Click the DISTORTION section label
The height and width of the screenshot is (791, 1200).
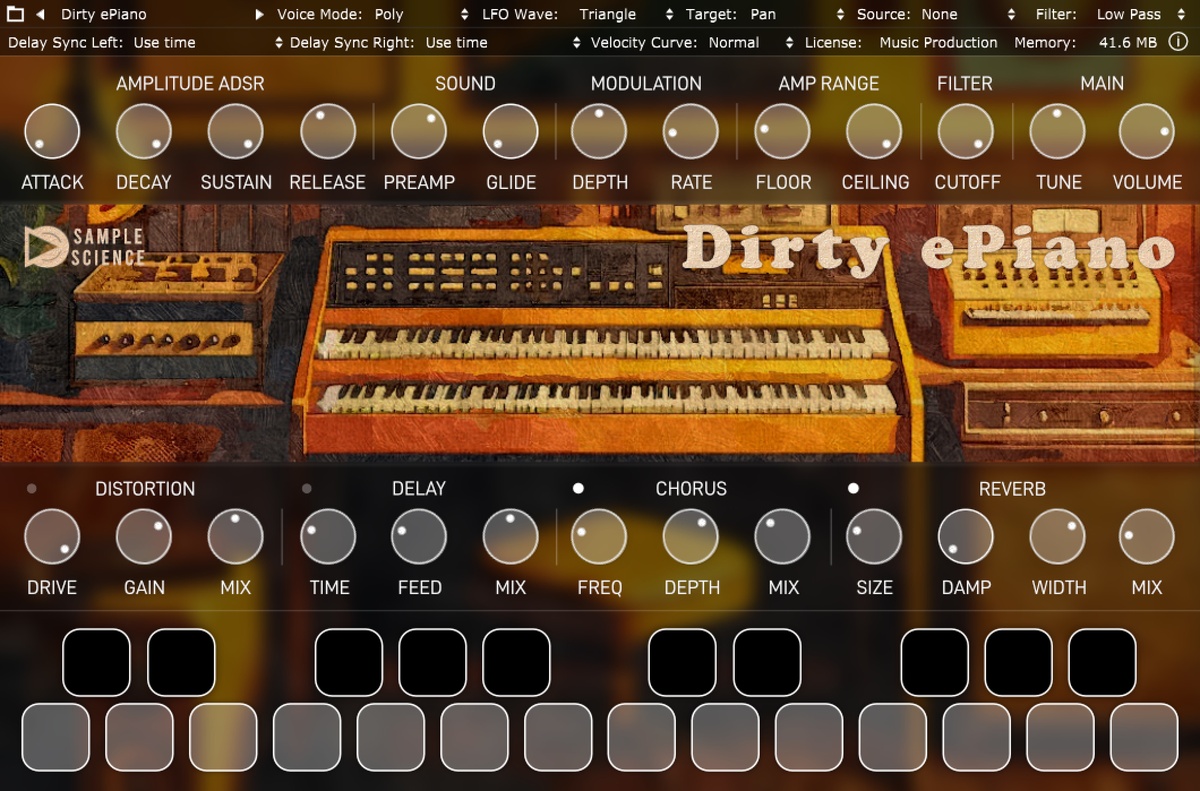[x=145, y=489]
